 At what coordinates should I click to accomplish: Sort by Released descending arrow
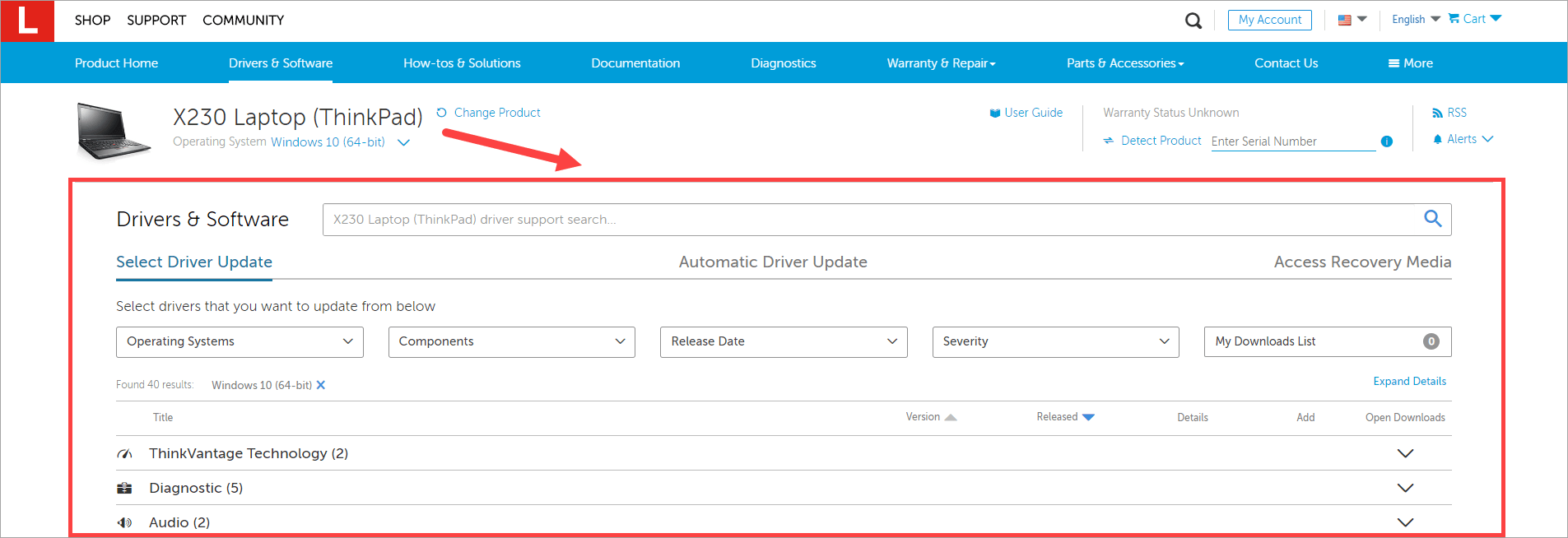pos(1088,418)
